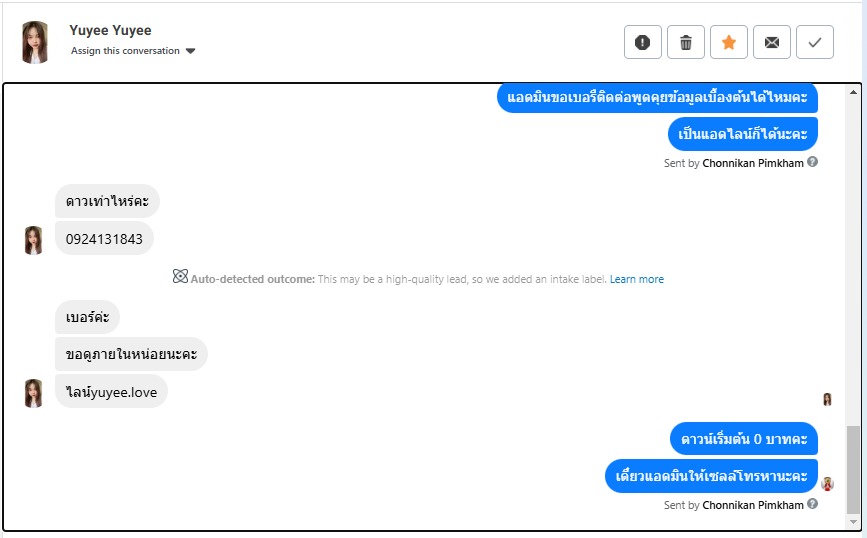
Task: Open Yuyee's header profile picture
Action: (35, 41)
